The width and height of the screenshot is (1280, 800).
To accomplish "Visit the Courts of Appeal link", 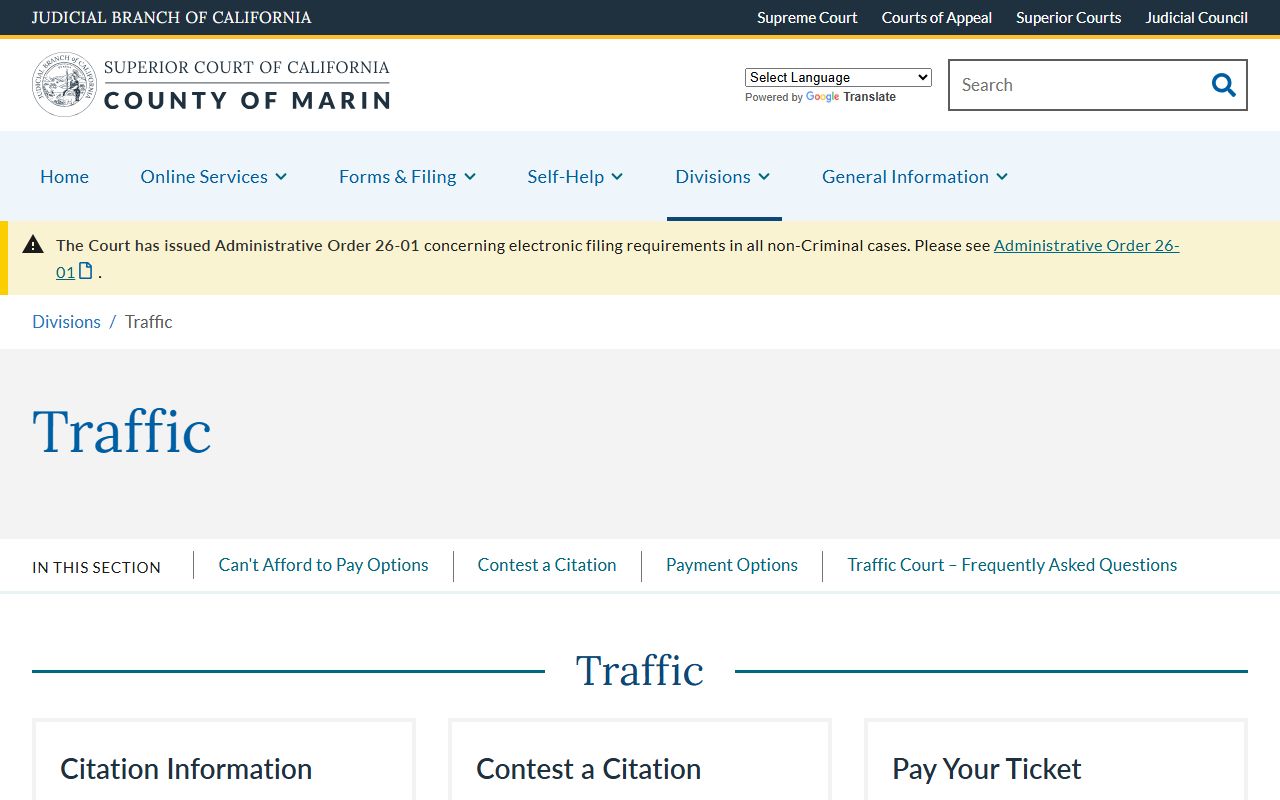I will point(937,17).
